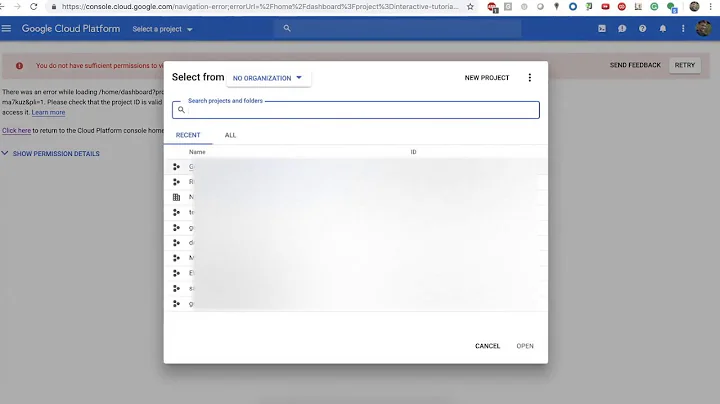Click the blue circle extension icon
Screen dimensions: 720x404
pos(573,7)
